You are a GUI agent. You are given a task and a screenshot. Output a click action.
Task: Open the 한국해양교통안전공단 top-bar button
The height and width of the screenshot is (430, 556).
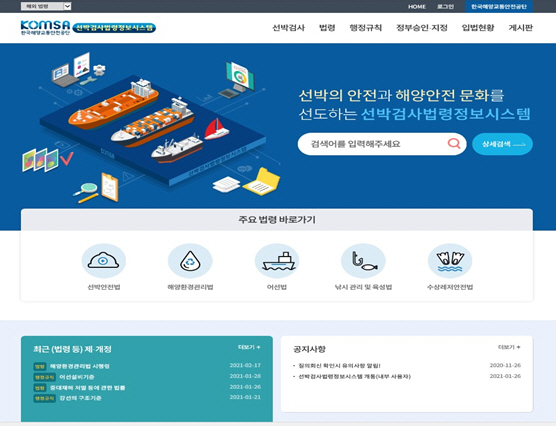(x=499, y=6)
